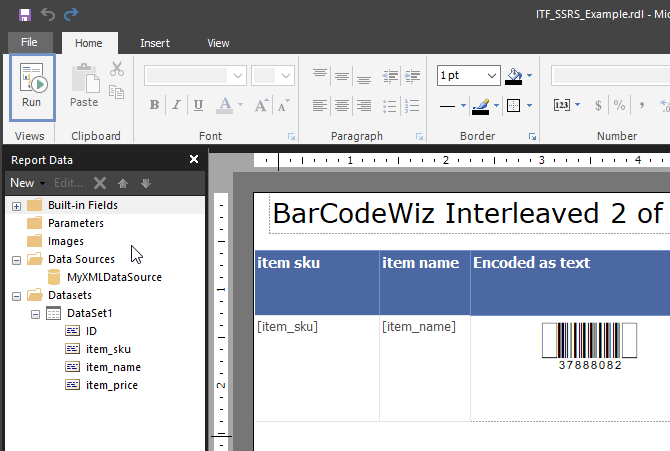Center align text
The width and height of the screenshot is (670, 451).
[x=342, y=105]
